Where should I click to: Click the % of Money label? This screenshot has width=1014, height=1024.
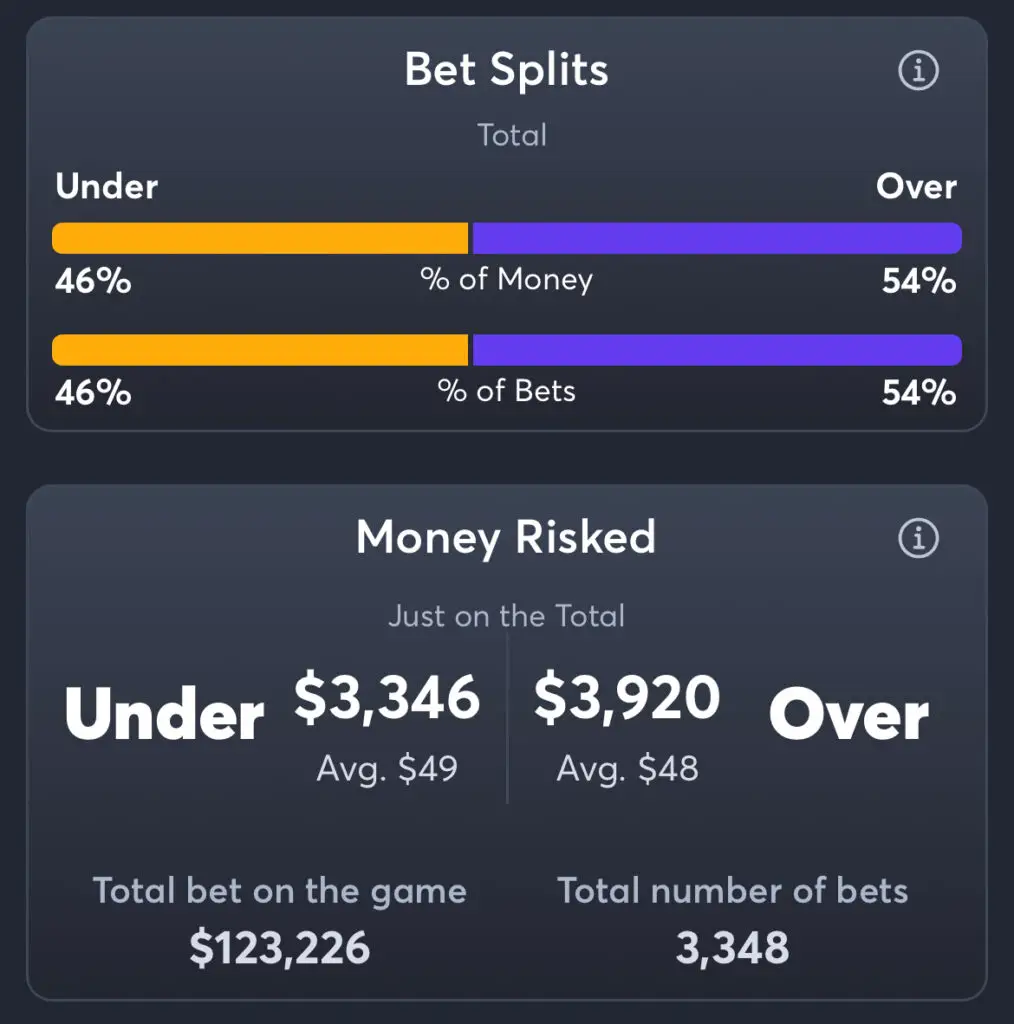click(x=507, y=280)
